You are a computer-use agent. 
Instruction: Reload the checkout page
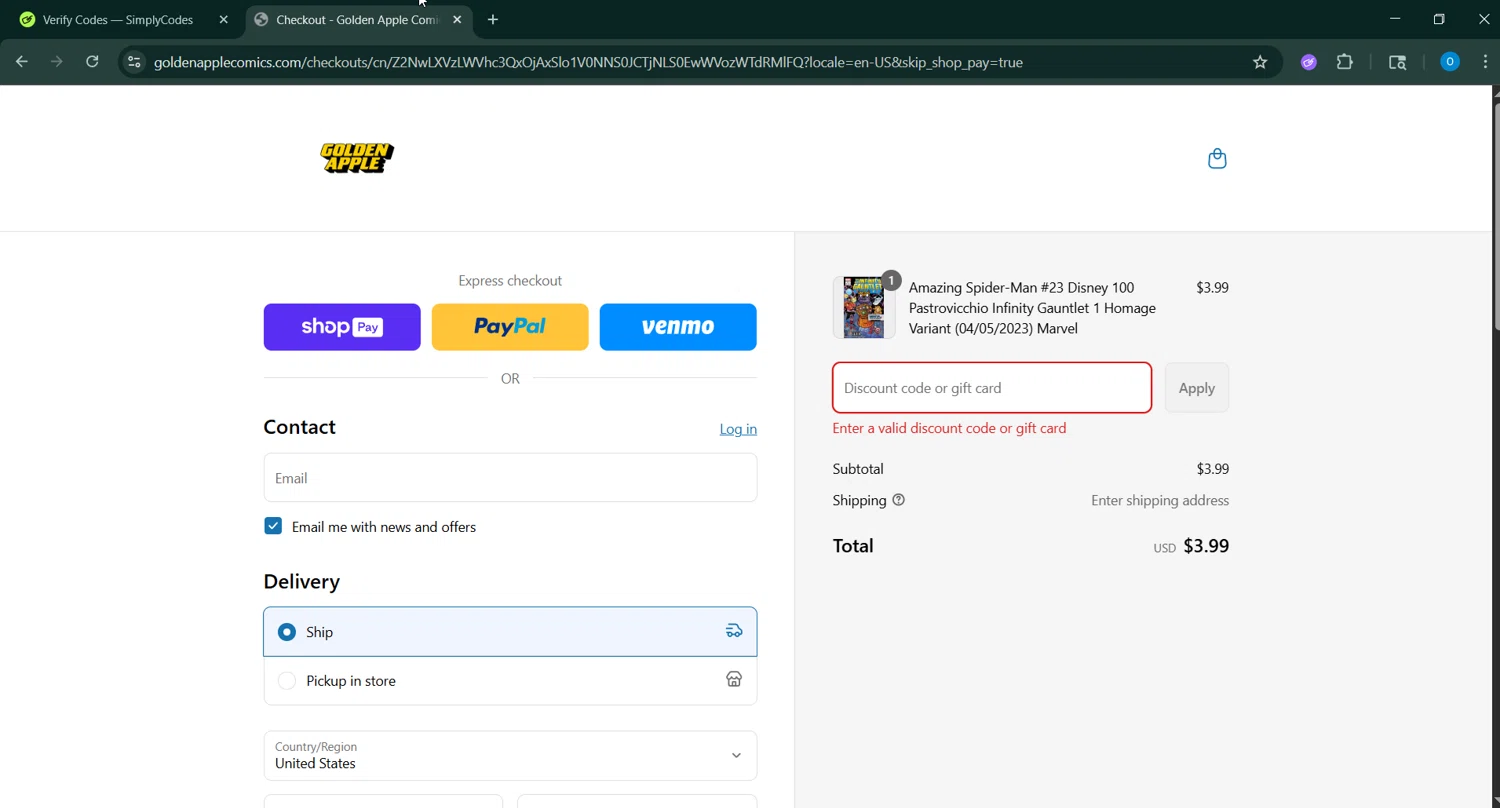coord(92,62)
